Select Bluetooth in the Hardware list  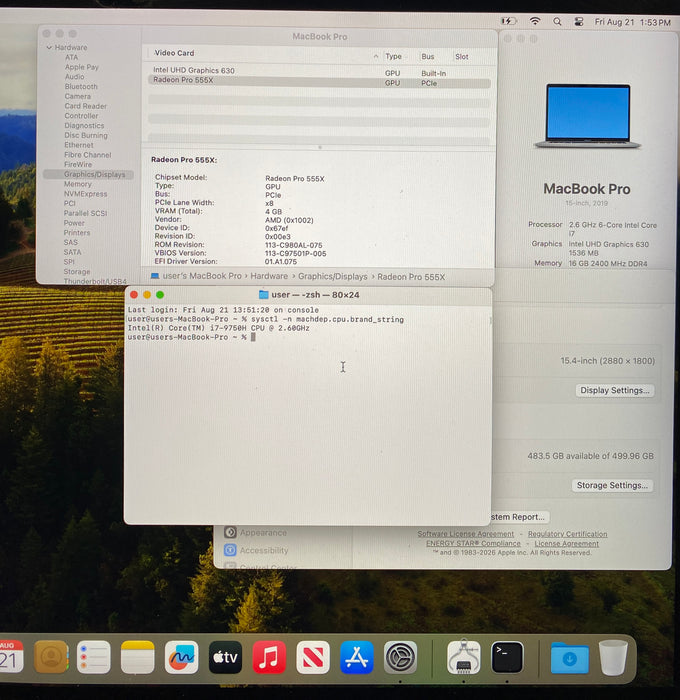81,87
